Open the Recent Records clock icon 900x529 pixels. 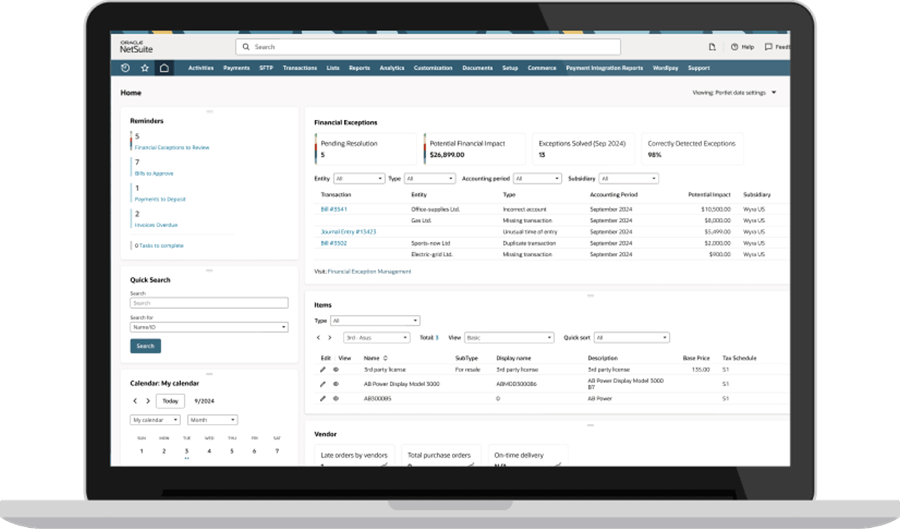[x=125, y=68]
